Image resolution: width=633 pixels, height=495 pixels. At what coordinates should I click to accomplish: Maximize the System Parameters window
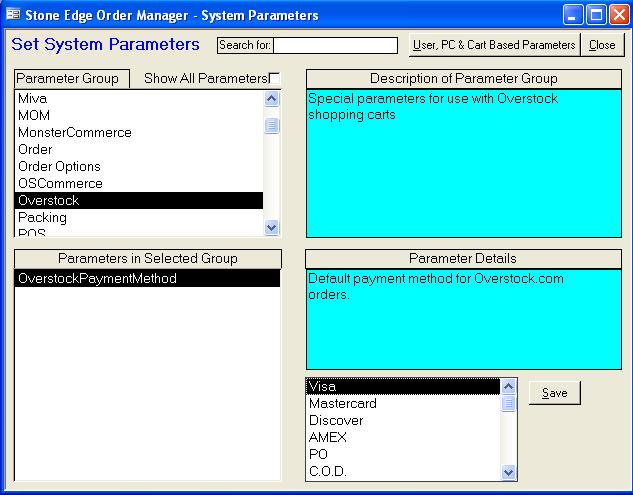tap(596, 15)
